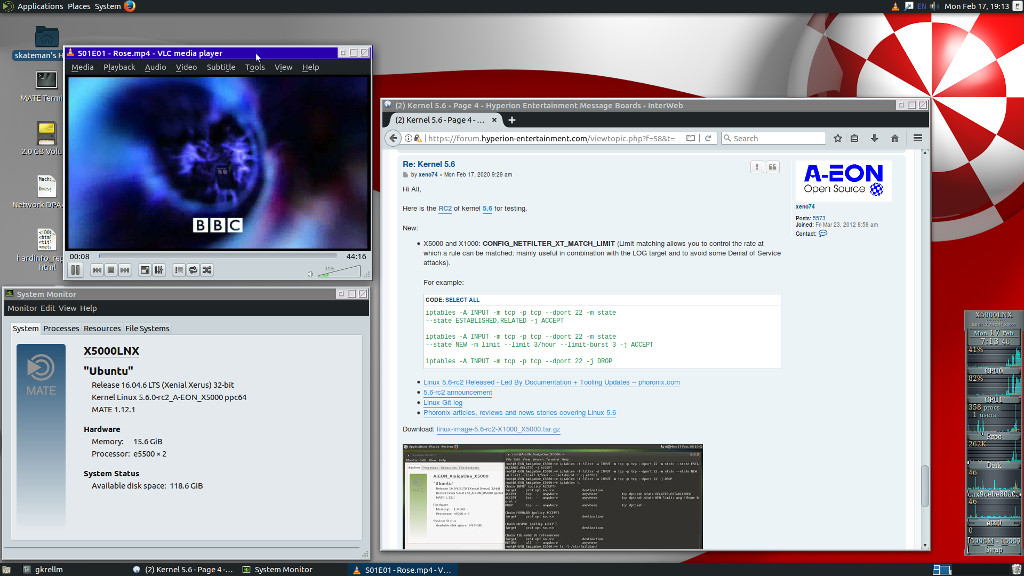Switch to Processes tab in System Monitor

(x=61, y=328)
